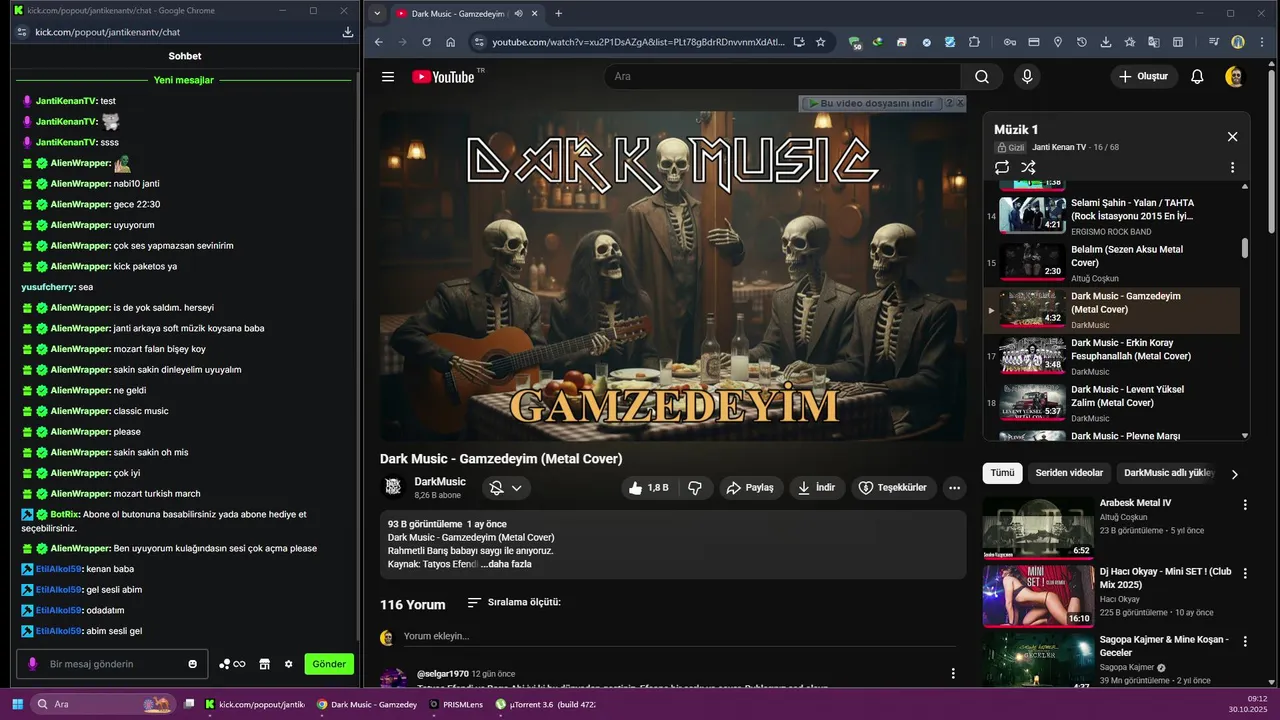Open a new Chrome tab
The height and width of the screenshot is (720, 1280).
tap(558, 13)
